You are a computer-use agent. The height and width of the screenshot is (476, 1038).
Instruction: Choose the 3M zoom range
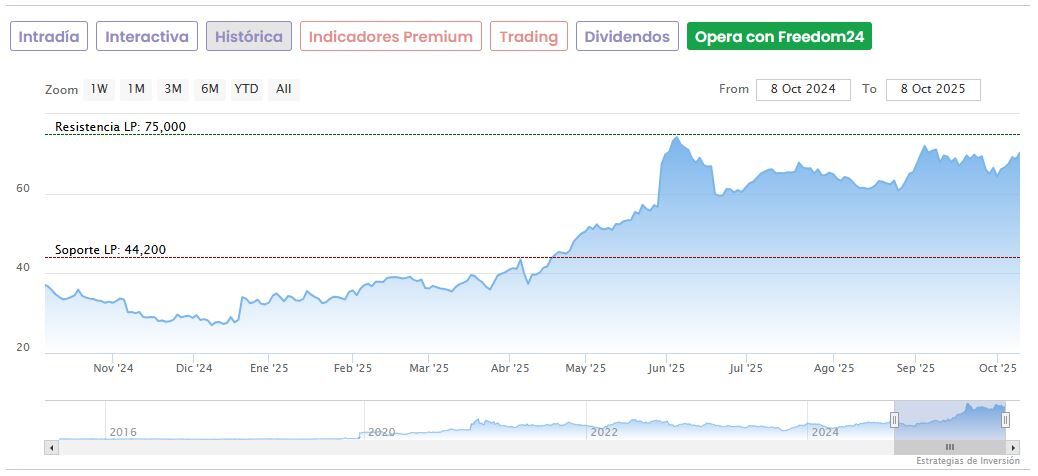coord(173,89)
